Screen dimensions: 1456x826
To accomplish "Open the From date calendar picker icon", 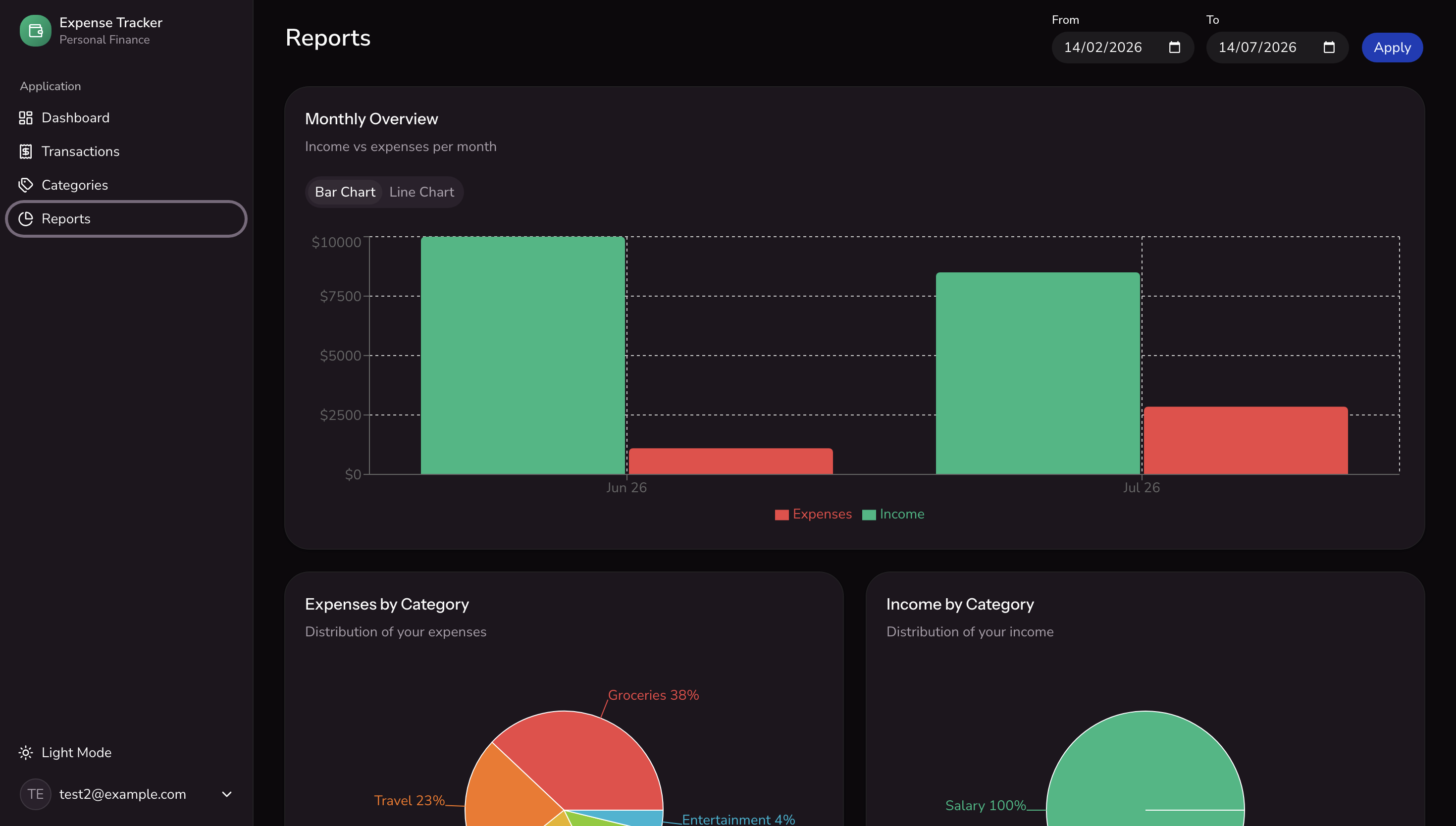I will pos(1175,47).
